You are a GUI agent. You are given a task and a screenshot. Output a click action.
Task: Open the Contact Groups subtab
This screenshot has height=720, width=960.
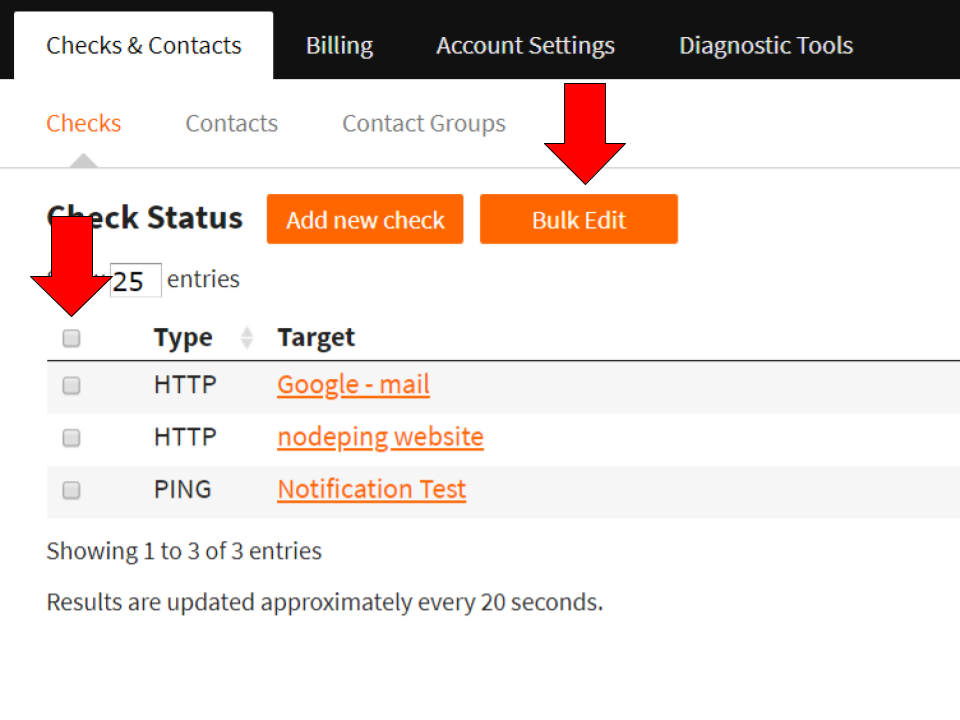coord(423,123)
